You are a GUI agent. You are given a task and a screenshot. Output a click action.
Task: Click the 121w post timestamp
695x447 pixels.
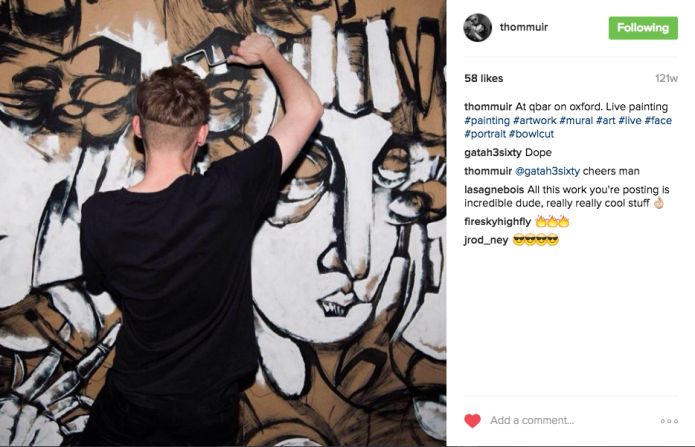(x=666, y=78)
